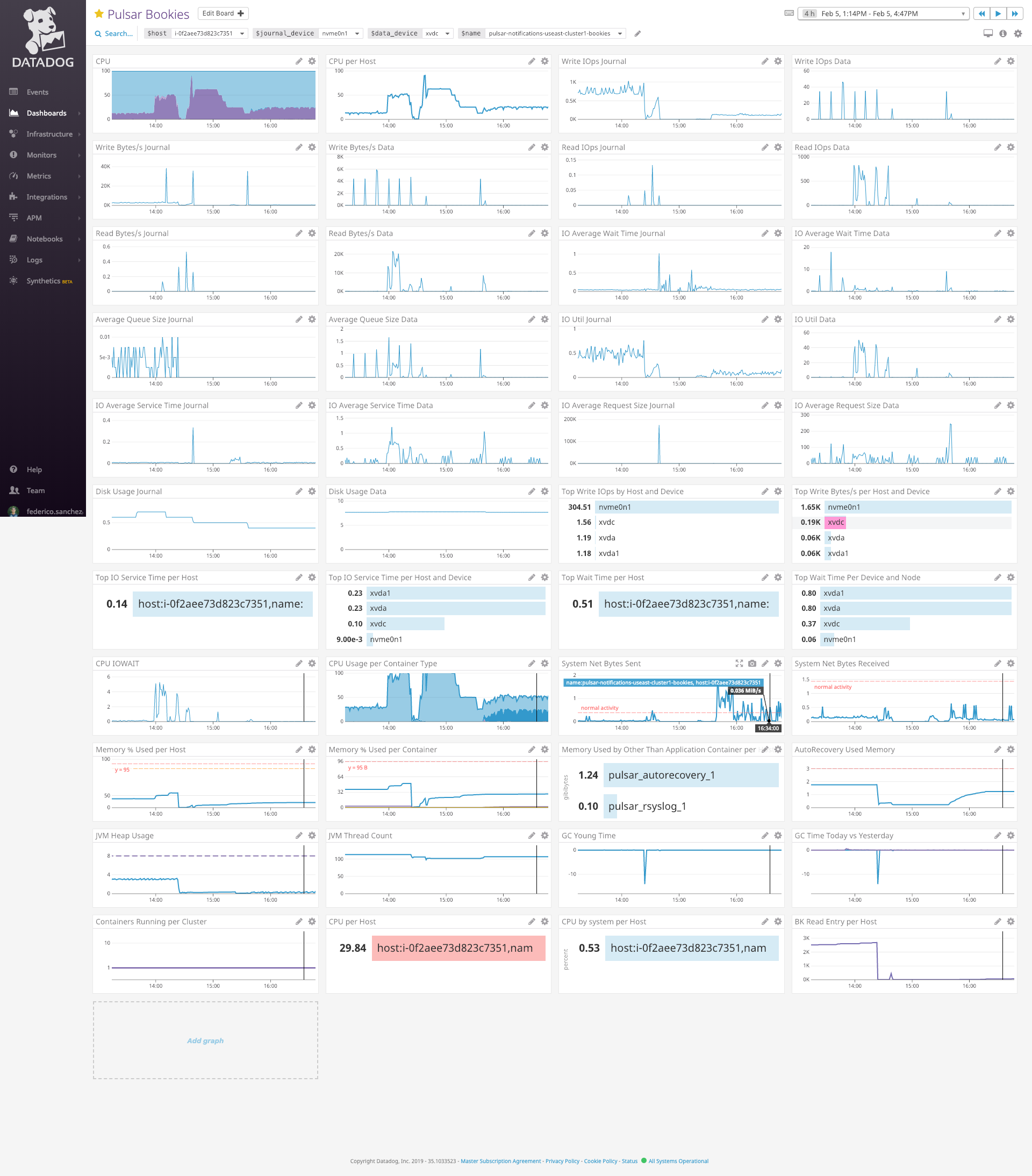Edit Top Wait Time per Host pencil
This screenshot has width=1032, height=1176.
coord(764,577)
